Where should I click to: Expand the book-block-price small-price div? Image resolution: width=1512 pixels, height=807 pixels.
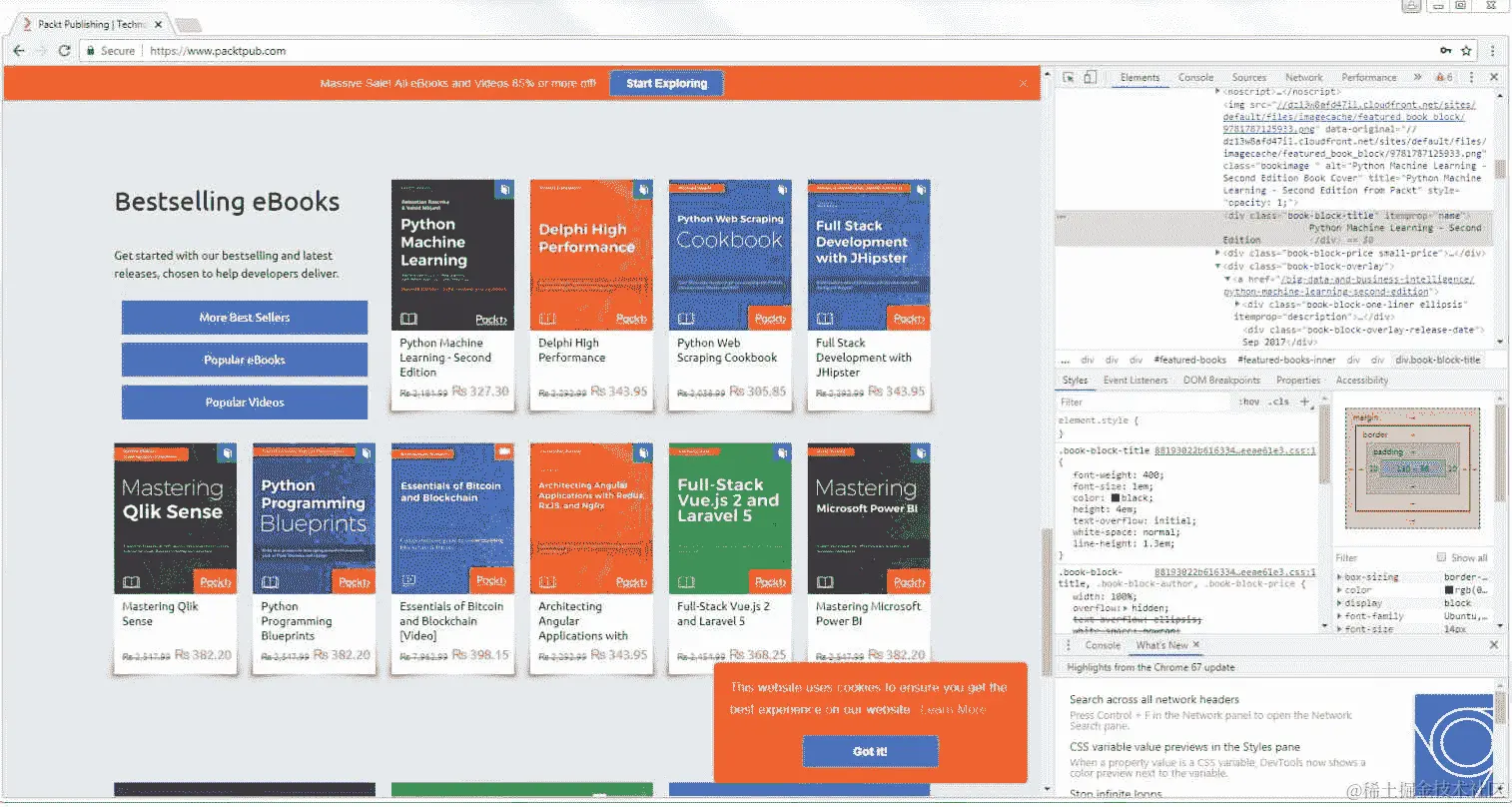[1216, 254]
